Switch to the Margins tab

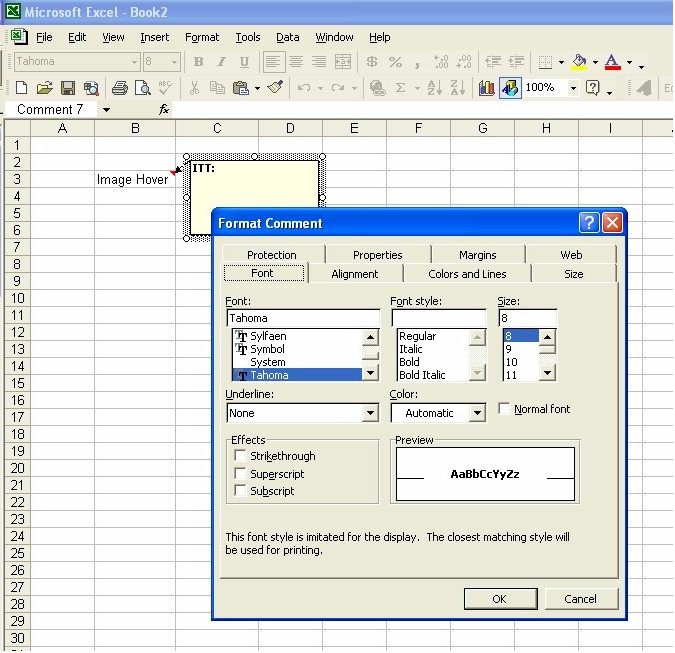tap(477, 255)
